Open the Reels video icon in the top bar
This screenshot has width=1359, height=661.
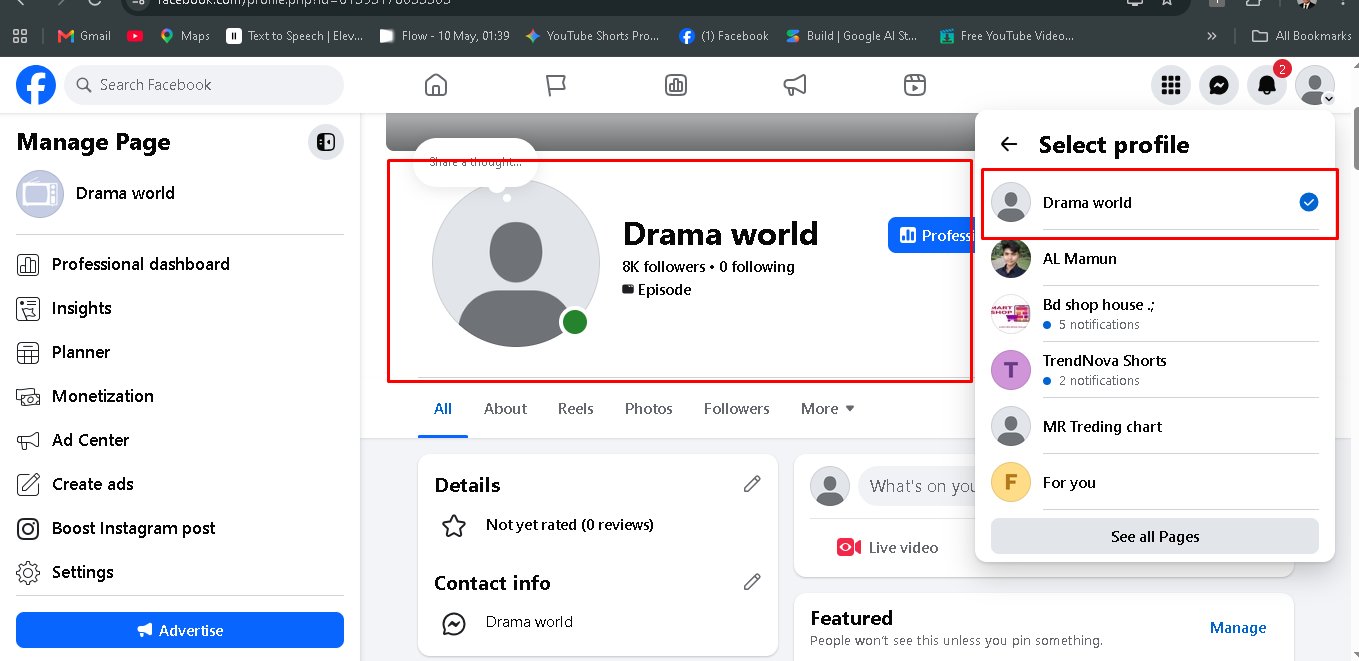tap(914, 85)
